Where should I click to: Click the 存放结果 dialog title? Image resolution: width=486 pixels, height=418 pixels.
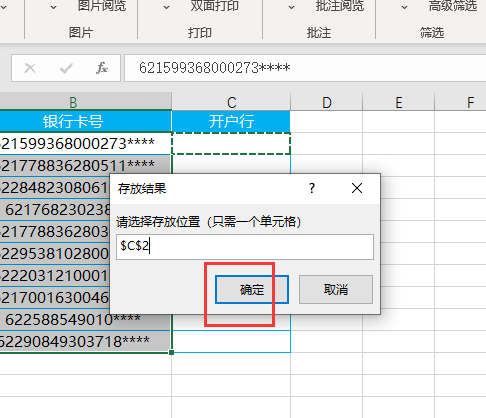(142, 189)
